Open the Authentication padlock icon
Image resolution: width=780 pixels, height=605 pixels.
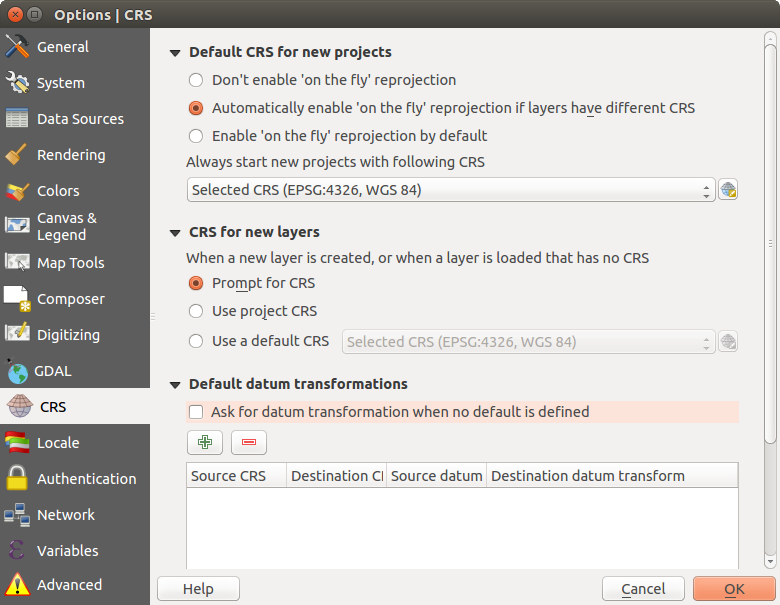[x=17, y=479]
